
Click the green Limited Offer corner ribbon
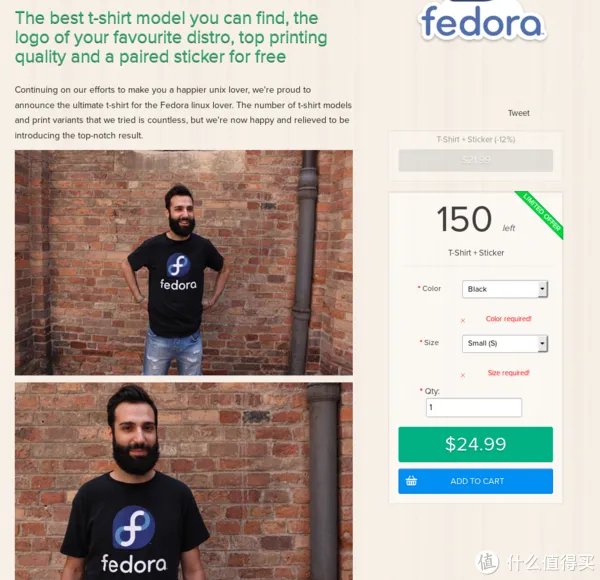click(x=540, y=213)
